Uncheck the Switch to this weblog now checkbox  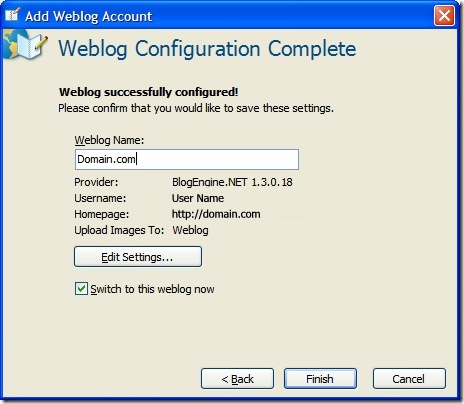(x=81, y=289)
